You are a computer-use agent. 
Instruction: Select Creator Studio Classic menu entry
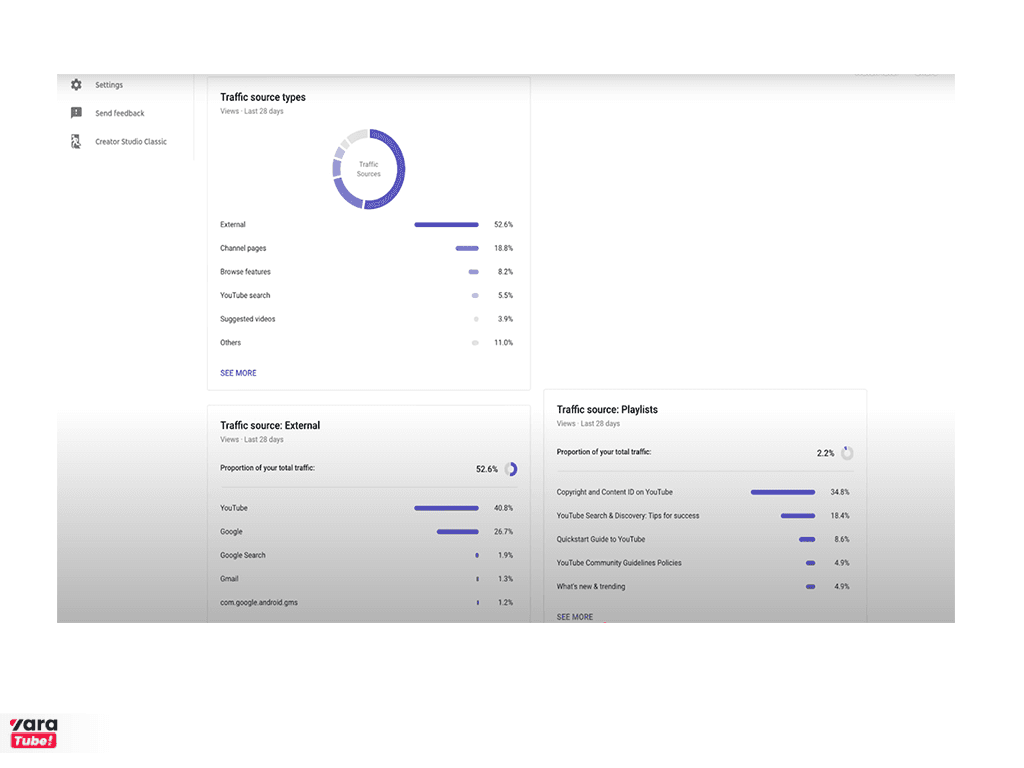click(x=131, y=142)
